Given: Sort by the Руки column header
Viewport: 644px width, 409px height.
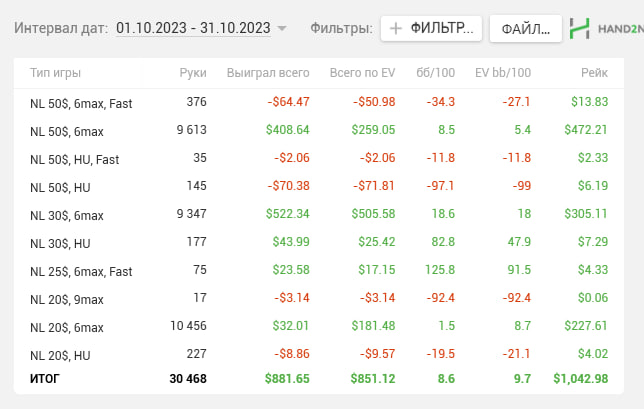Looking at the screenshot, I should coord(193,73).
